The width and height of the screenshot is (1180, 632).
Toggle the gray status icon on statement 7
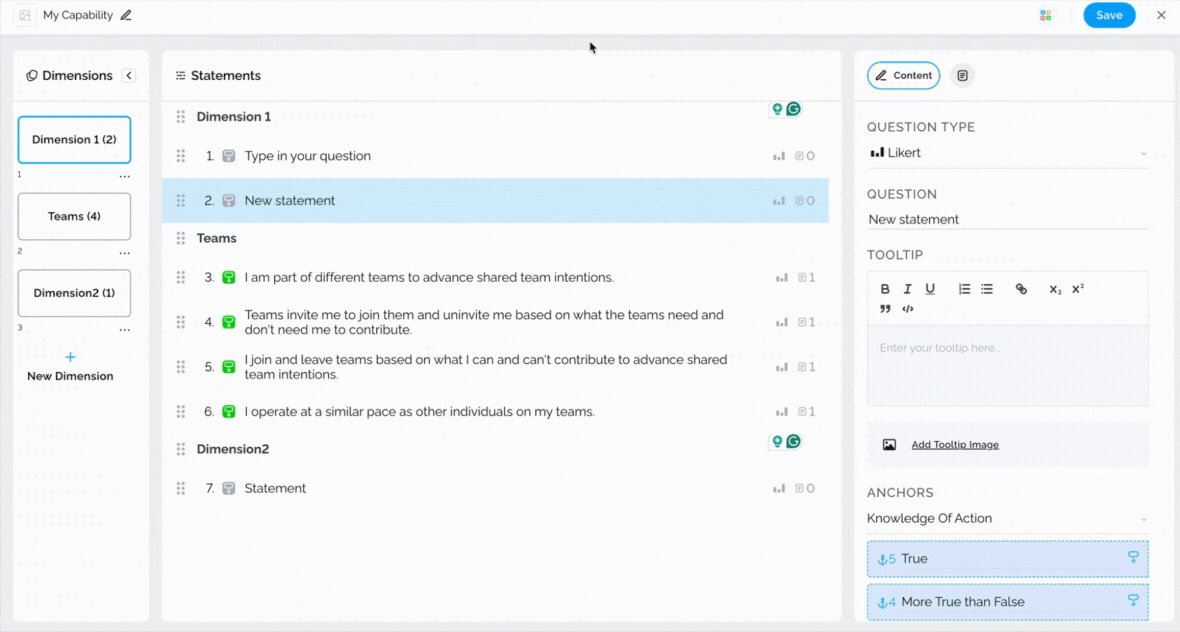229,489
